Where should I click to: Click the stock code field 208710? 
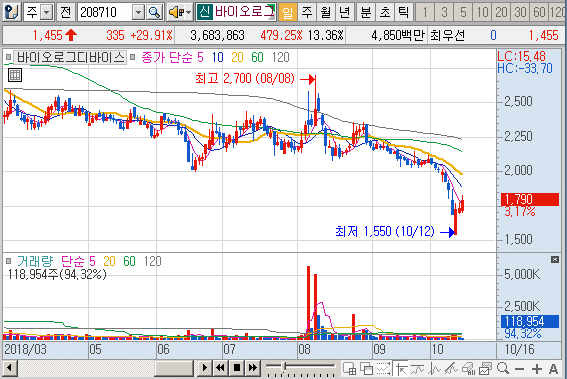pos(105,13)
